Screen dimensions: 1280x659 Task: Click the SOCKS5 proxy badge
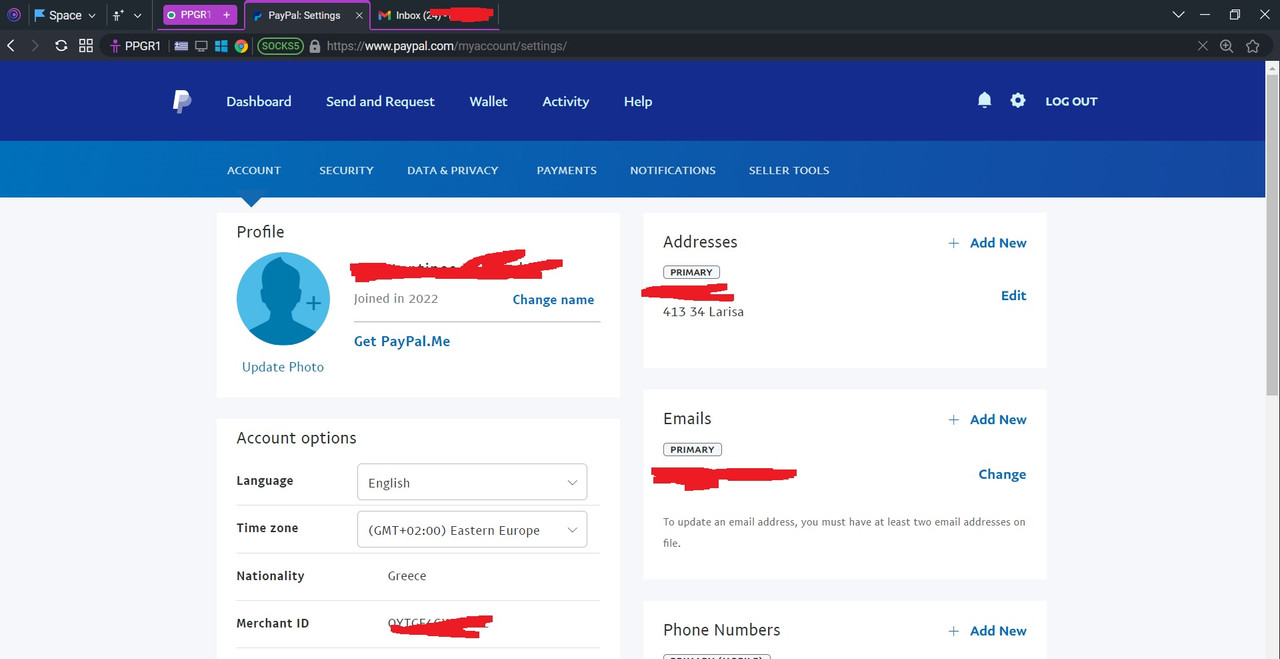coord(280,46)
